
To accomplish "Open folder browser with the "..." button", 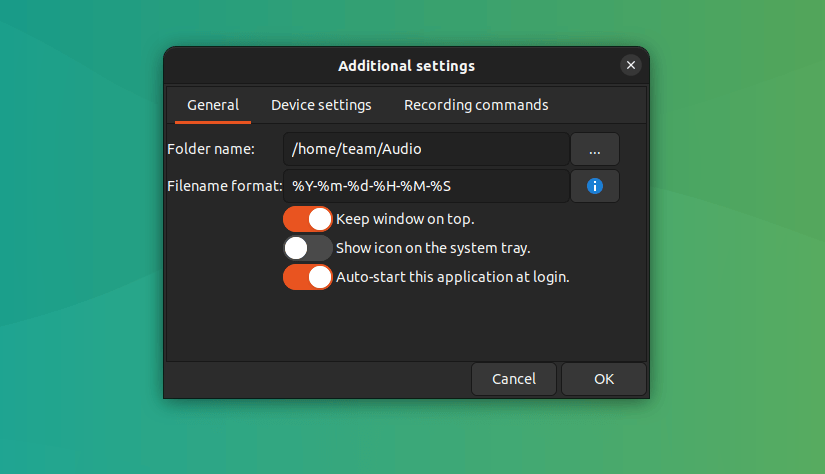I will 595,149.
